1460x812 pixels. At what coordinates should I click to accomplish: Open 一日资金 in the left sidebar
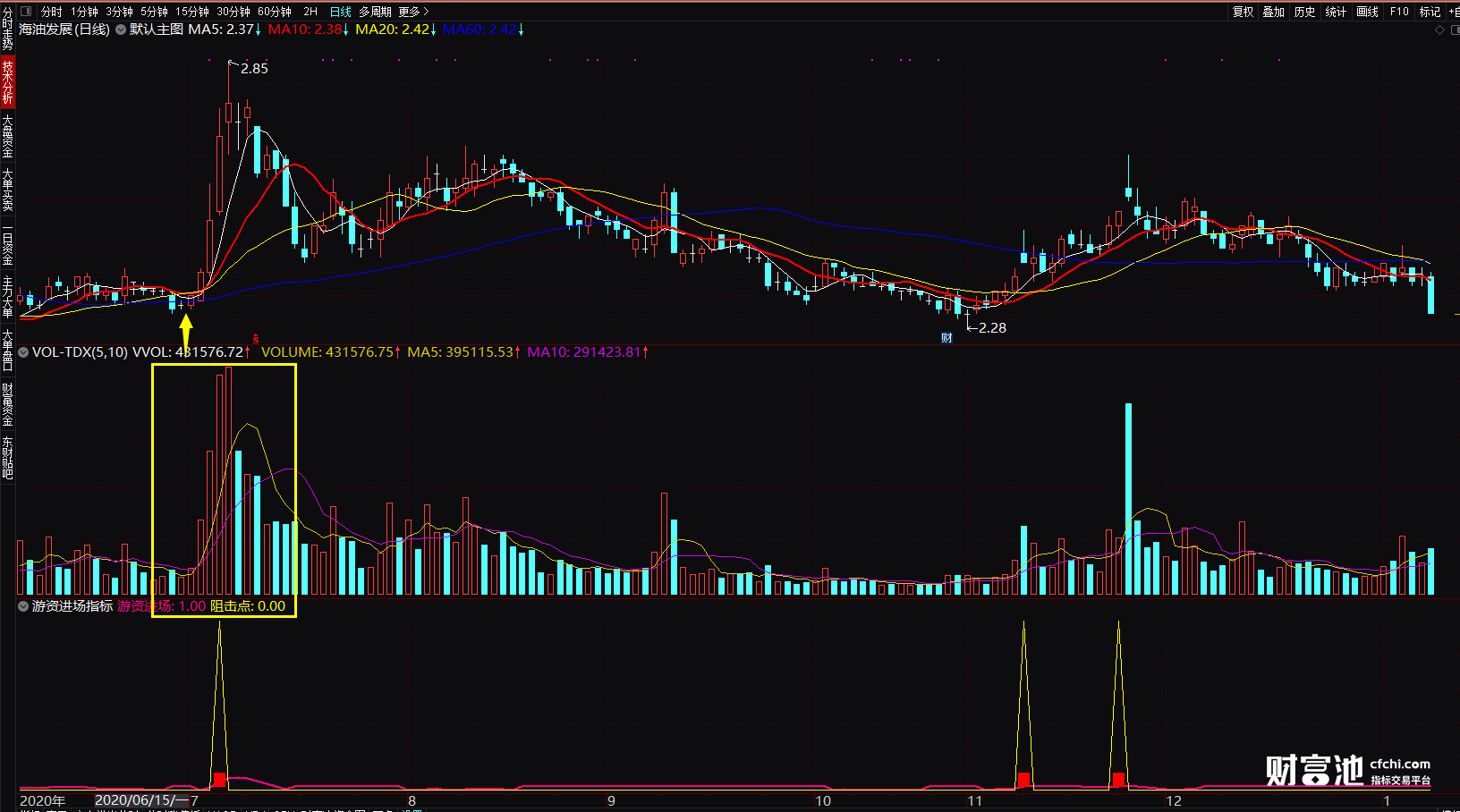(x=7, y=244)
